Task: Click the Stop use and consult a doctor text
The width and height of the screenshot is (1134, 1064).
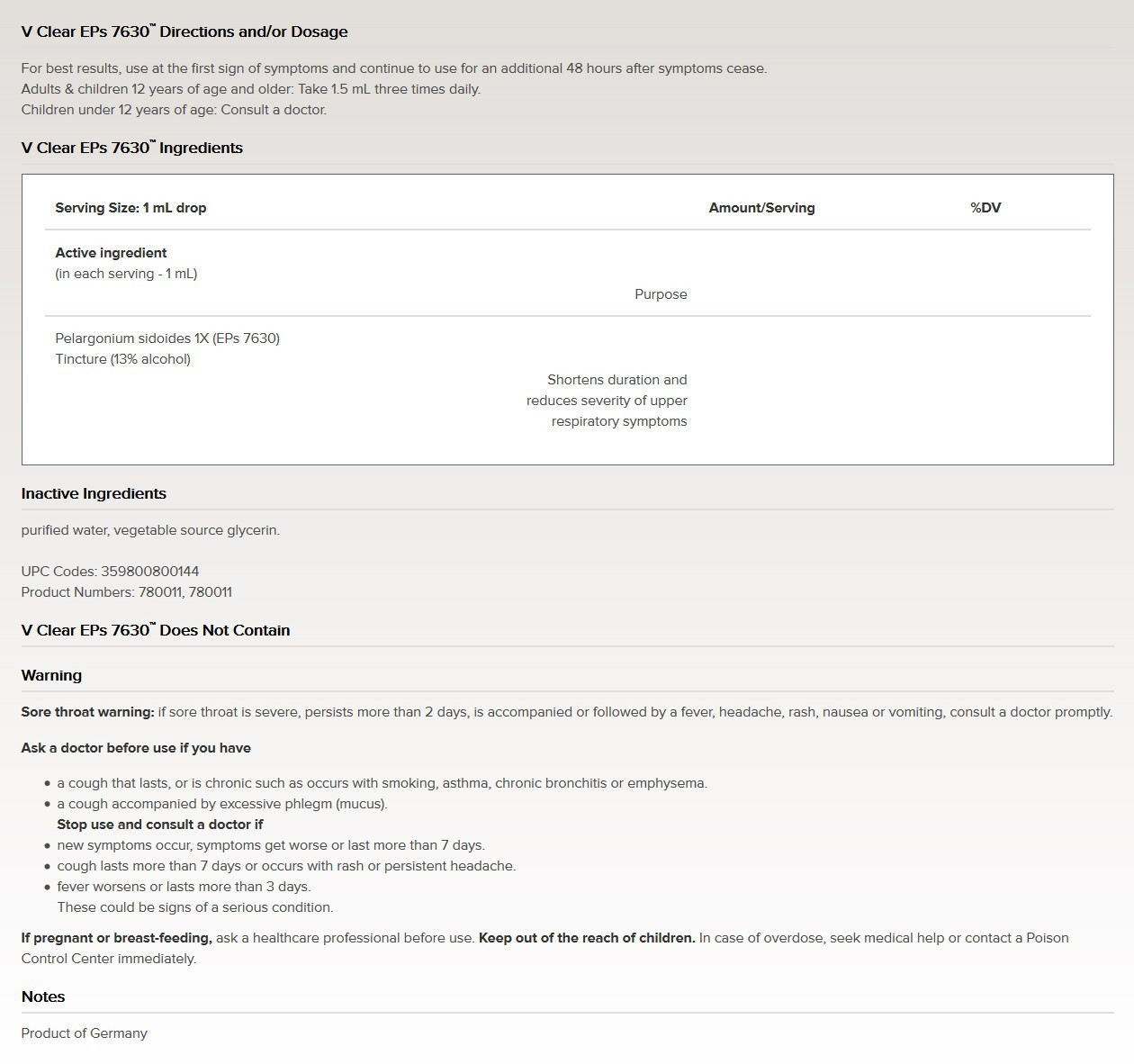Action: click(x=160, y=825)
